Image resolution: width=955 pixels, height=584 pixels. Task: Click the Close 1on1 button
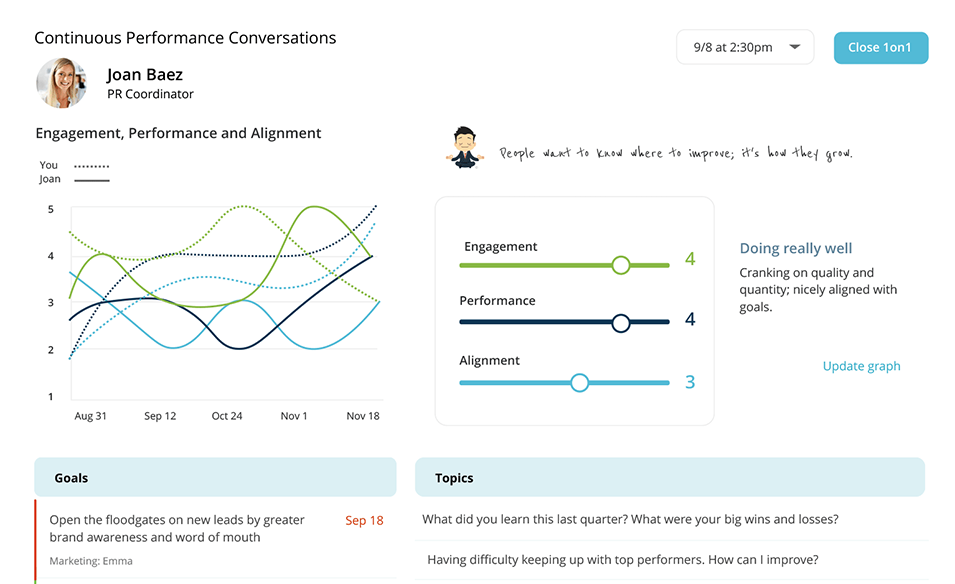(x=881, y=47)
